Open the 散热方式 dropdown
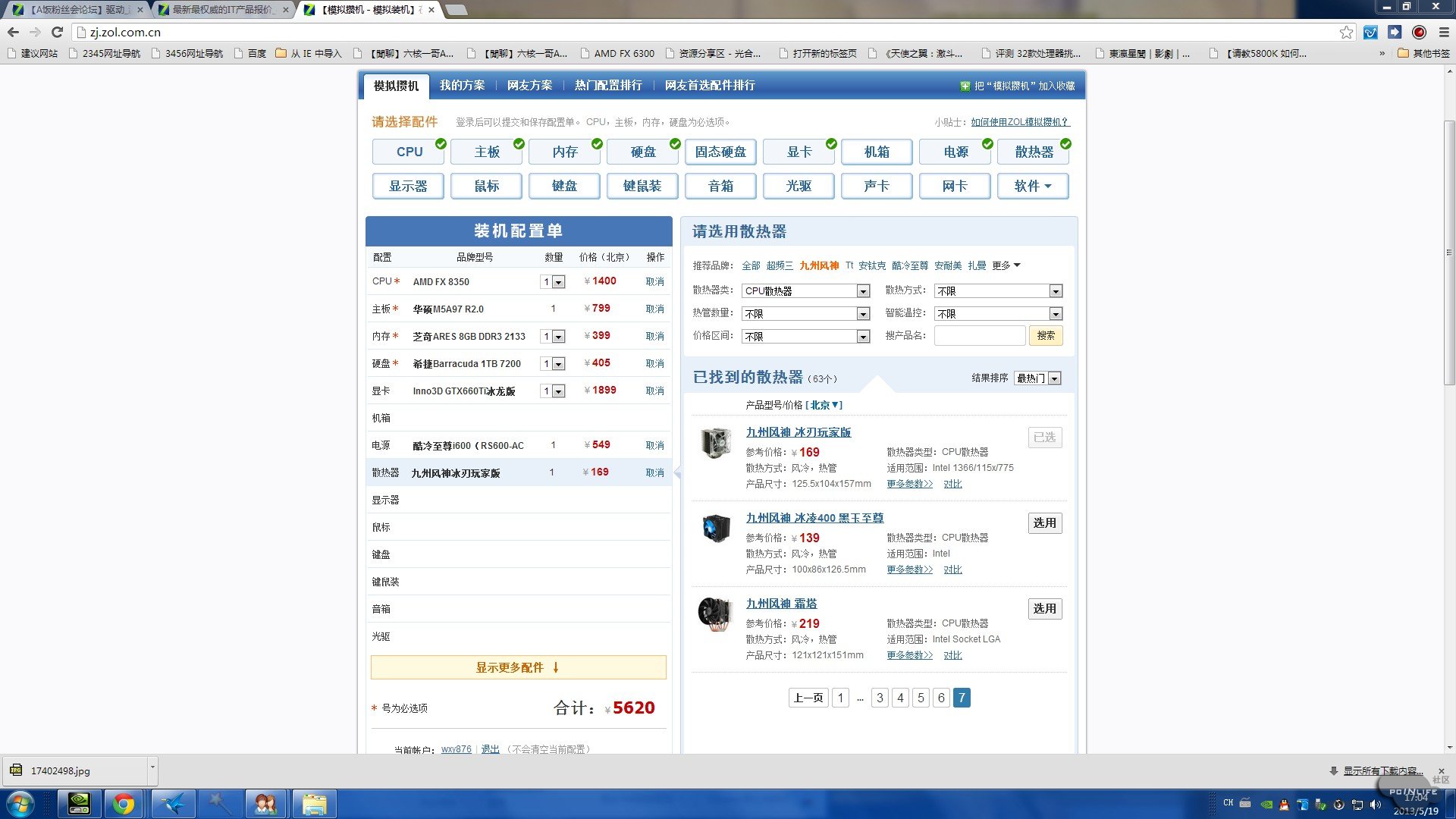The height and width of the screenshot is (819, 1456). (x=998, y=291)
